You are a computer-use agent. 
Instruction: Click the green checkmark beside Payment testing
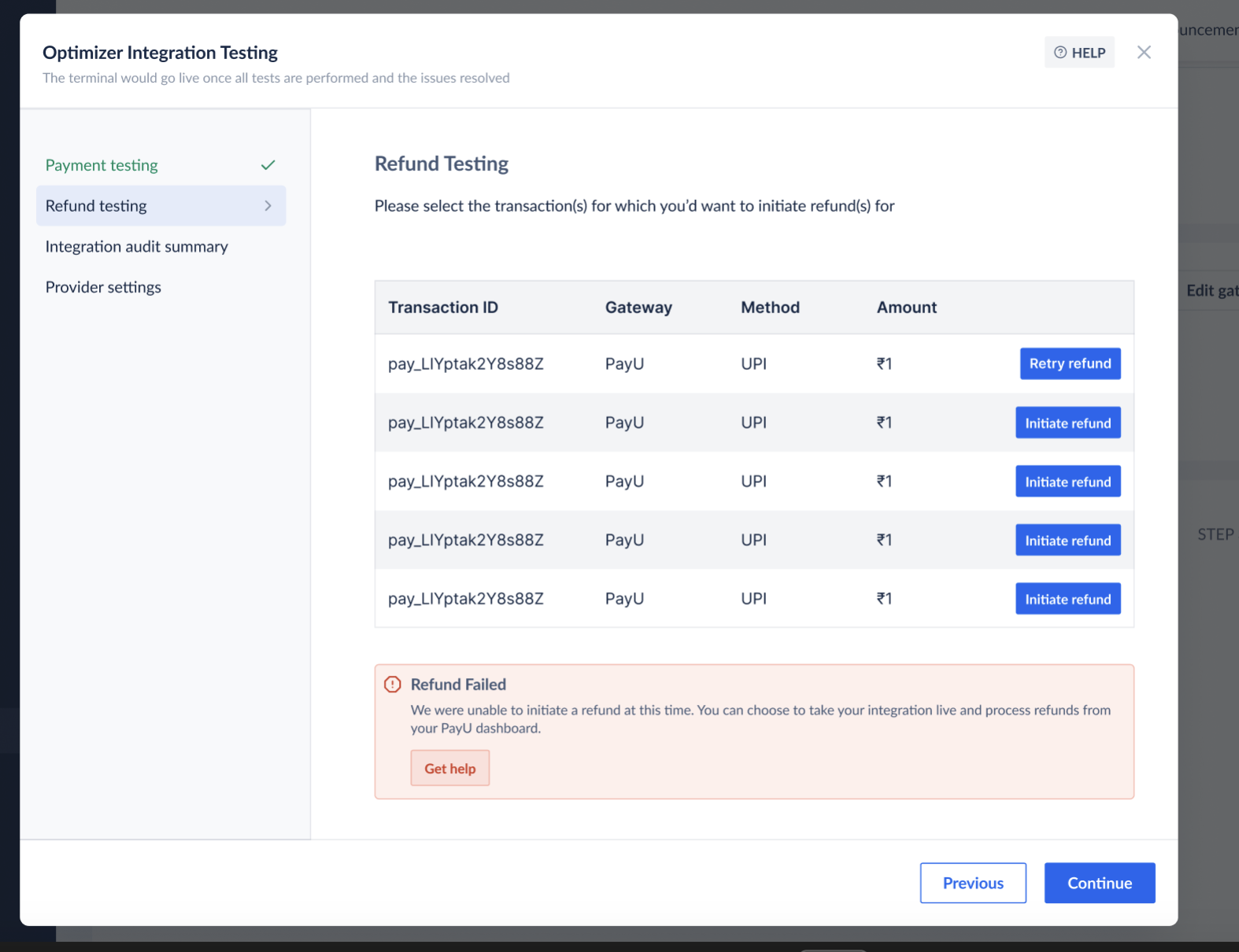click(268, 165)
